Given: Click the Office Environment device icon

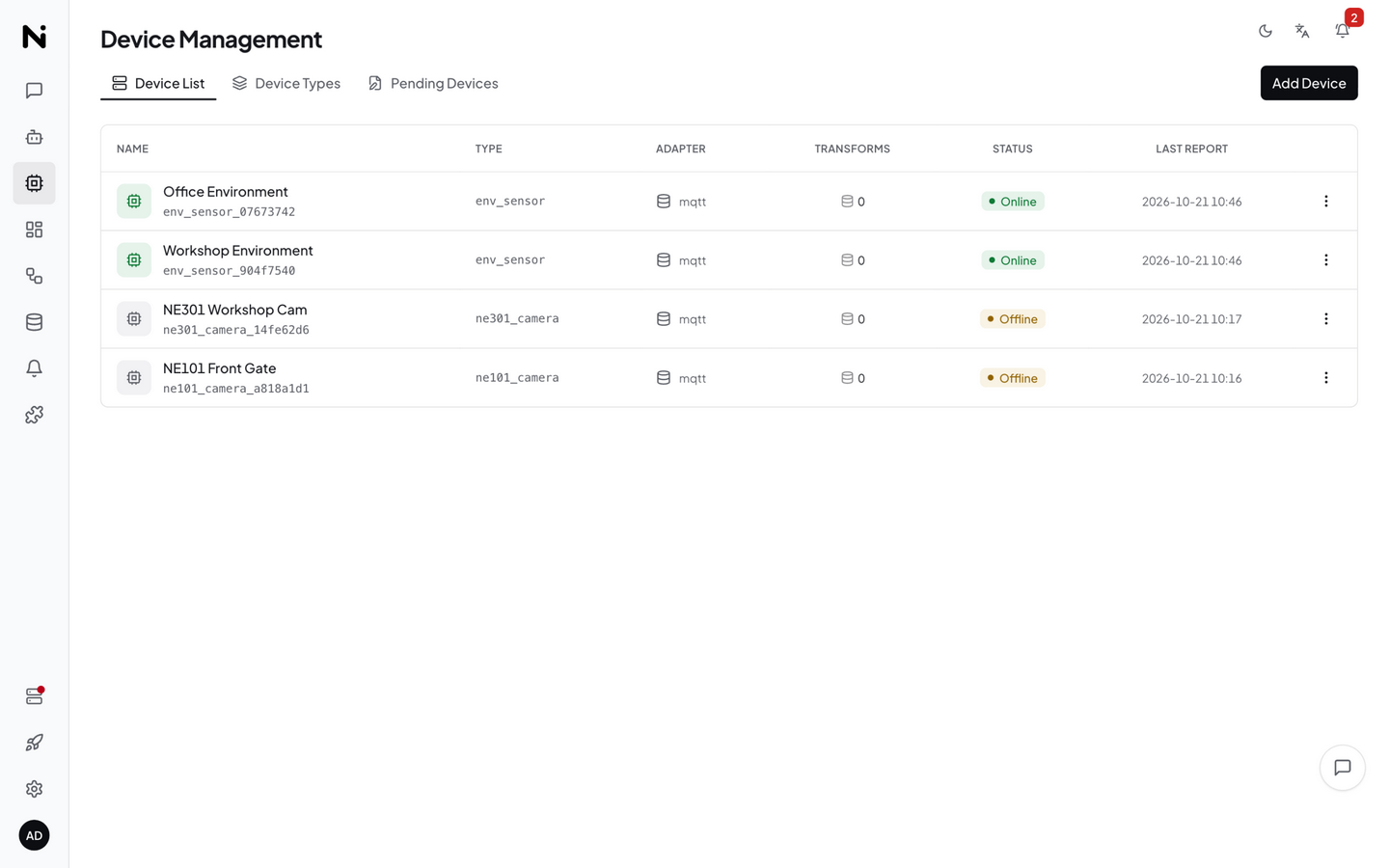Looking at the screenshot, I should tap(134, 202).
